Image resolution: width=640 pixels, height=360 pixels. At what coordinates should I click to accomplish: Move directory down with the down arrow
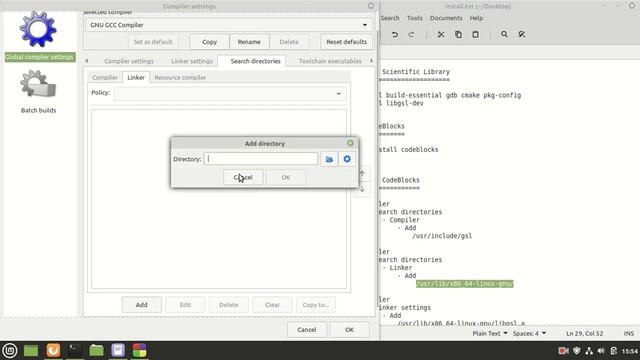[362, 189]
